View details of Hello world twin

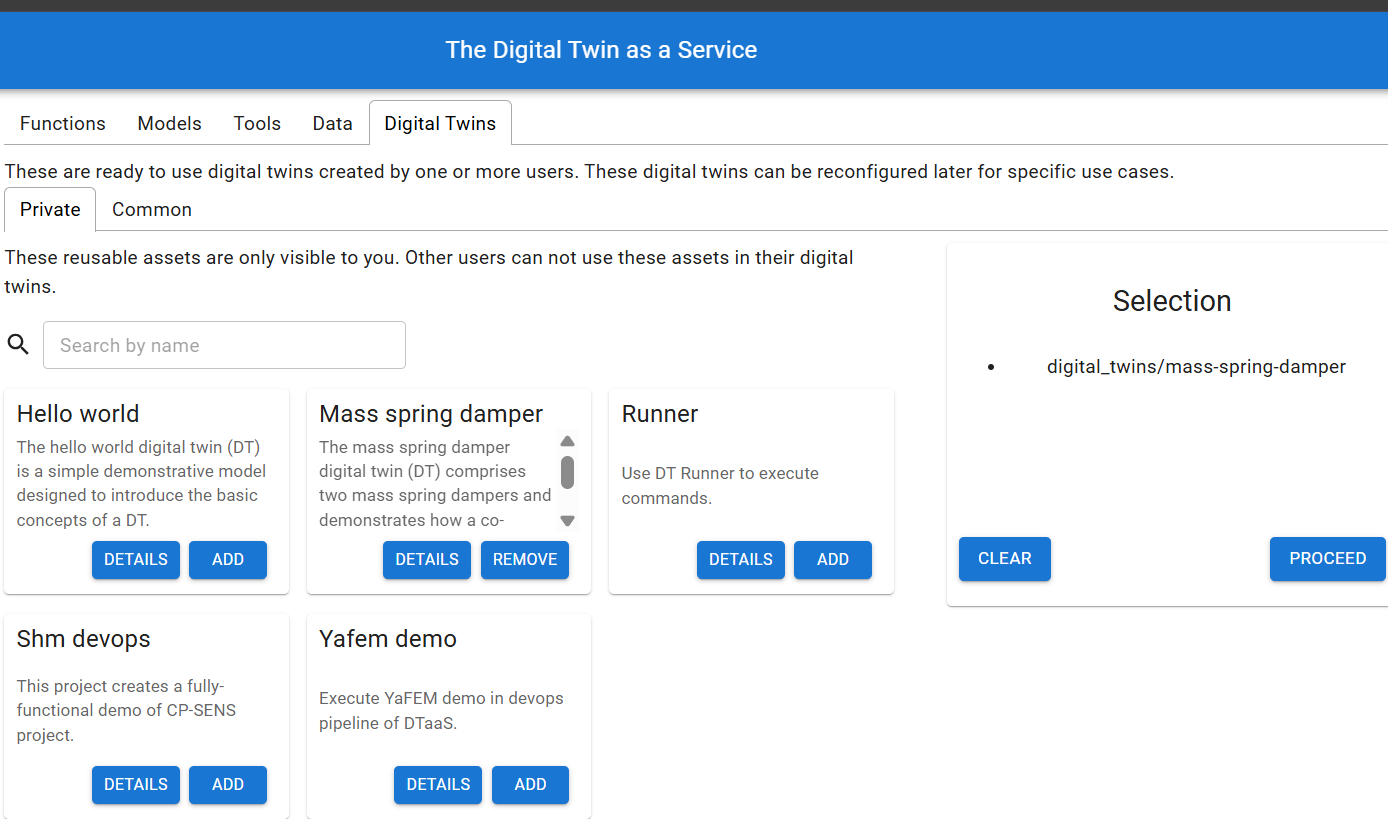[136, 559]
